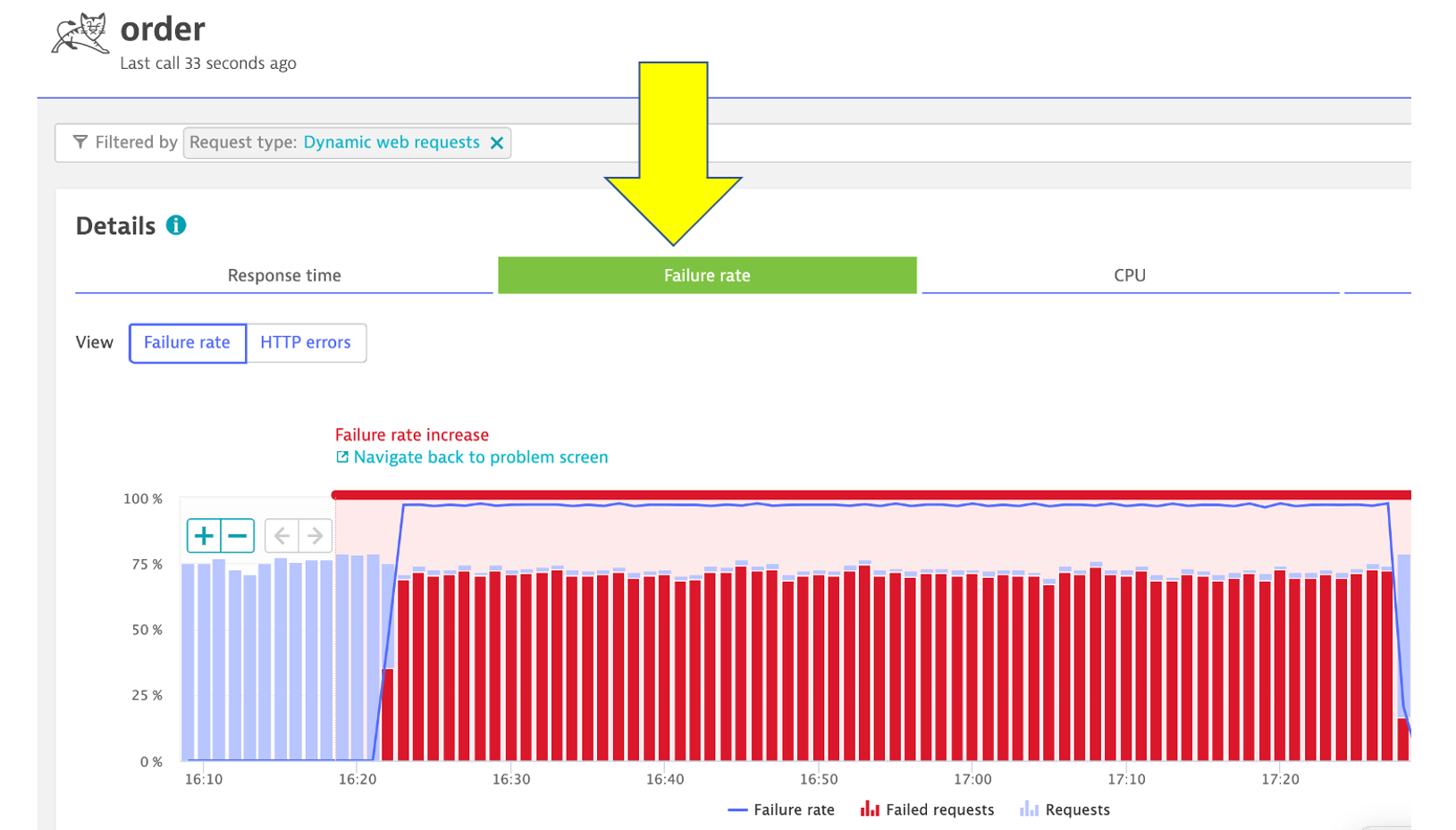The height and width of the screenshot is (830, 1456).
Task: Select the green Failure rate tab
Action: [x=707, y=275]
